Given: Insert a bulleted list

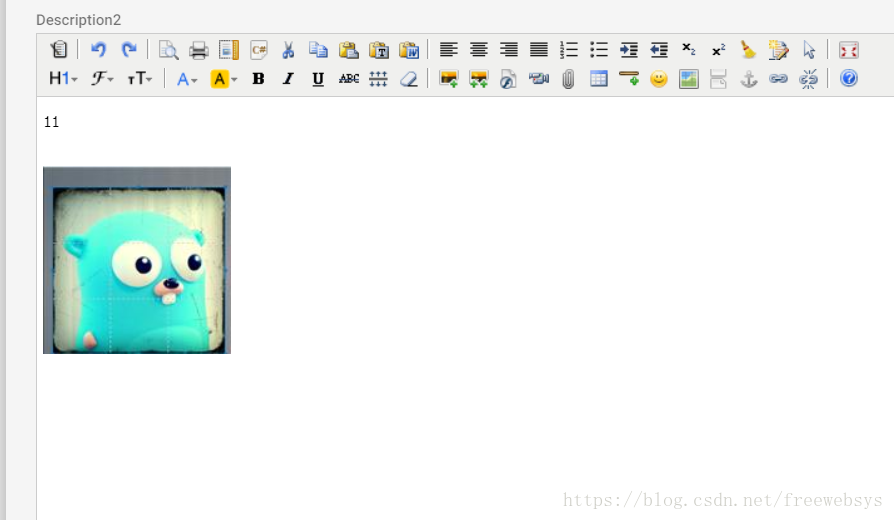Looking at the screenshot, I should tap(599, 50).
